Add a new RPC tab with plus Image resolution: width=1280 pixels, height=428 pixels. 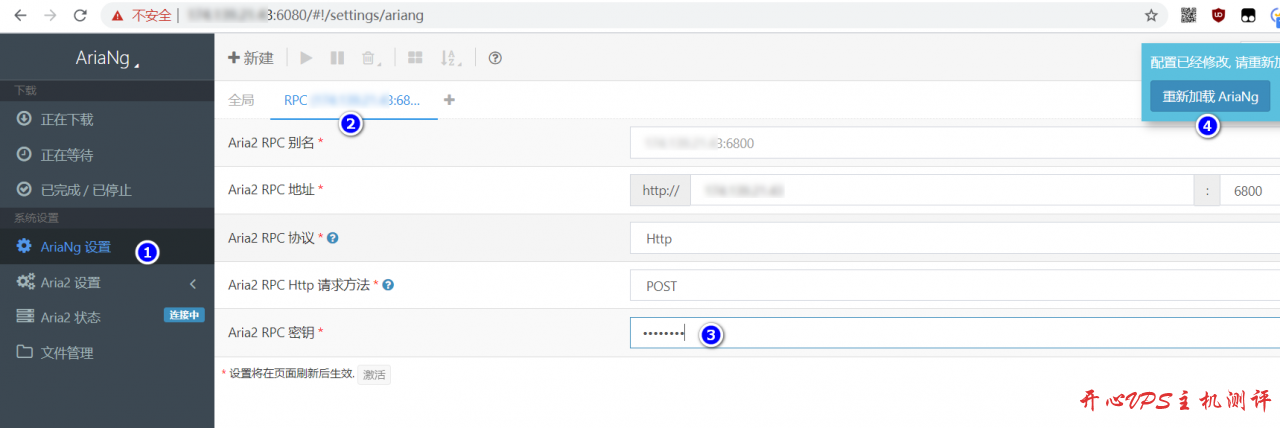click(x=449, y=100)
